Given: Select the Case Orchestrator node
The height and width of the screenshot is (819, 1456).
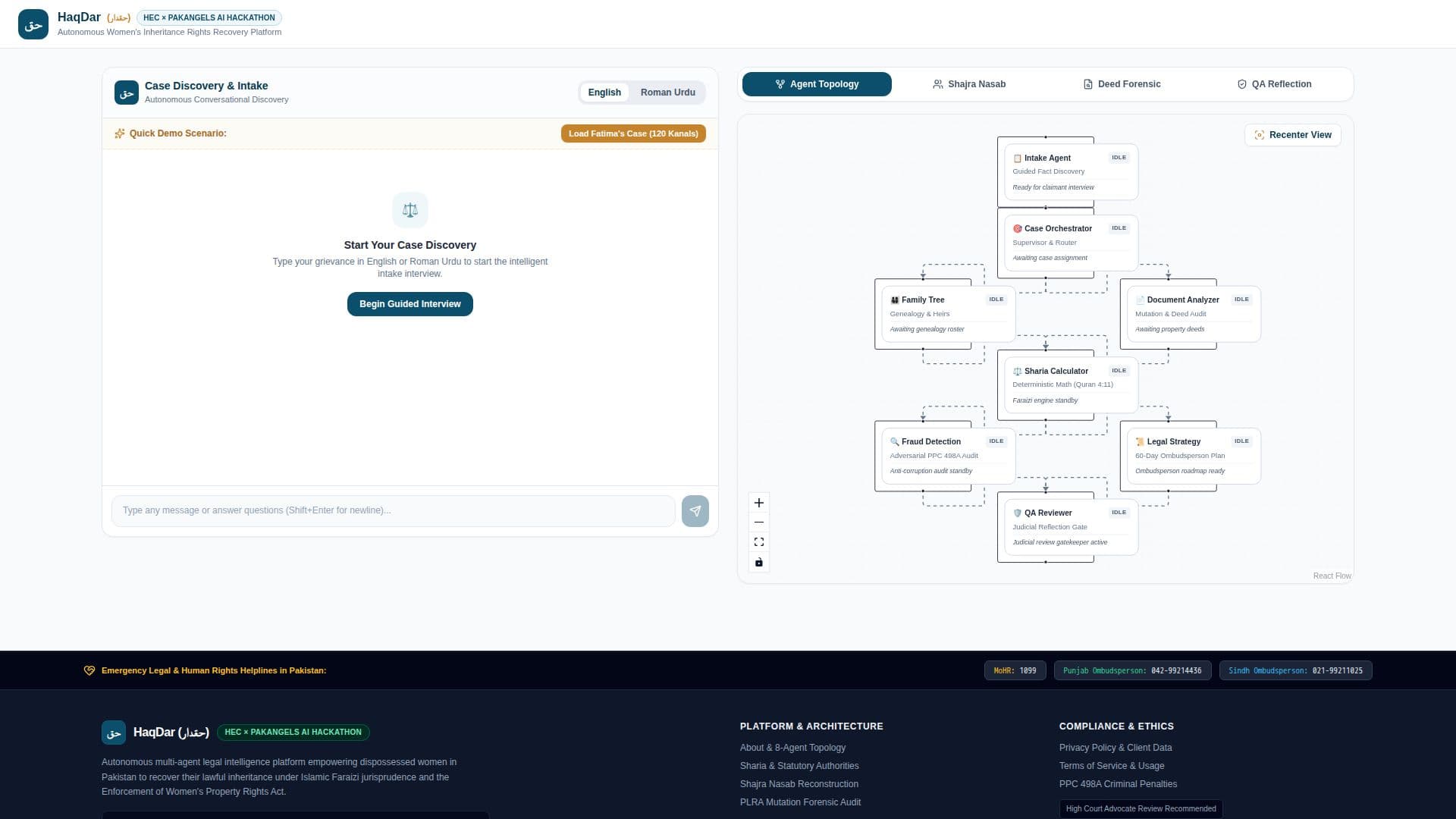Looking at the screenshot, I should click(1071, 243).
